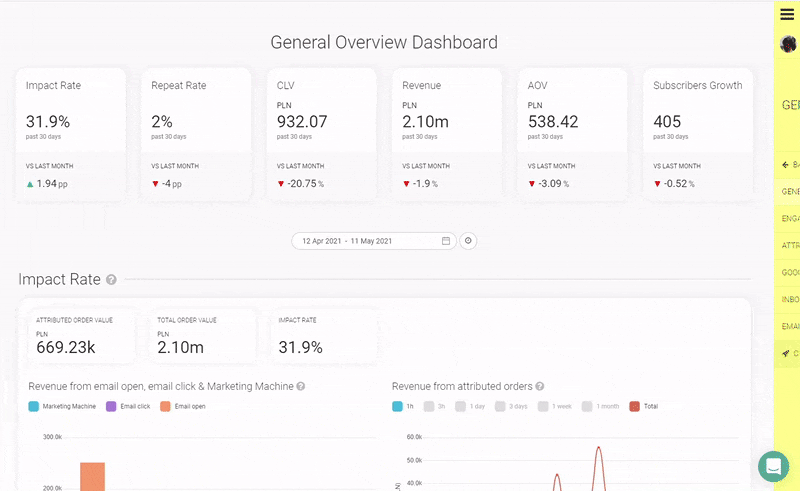The width and height of the screenshot is (800, 491).
Task: Toggle the Email click legend series
Action: coord(128,406)
